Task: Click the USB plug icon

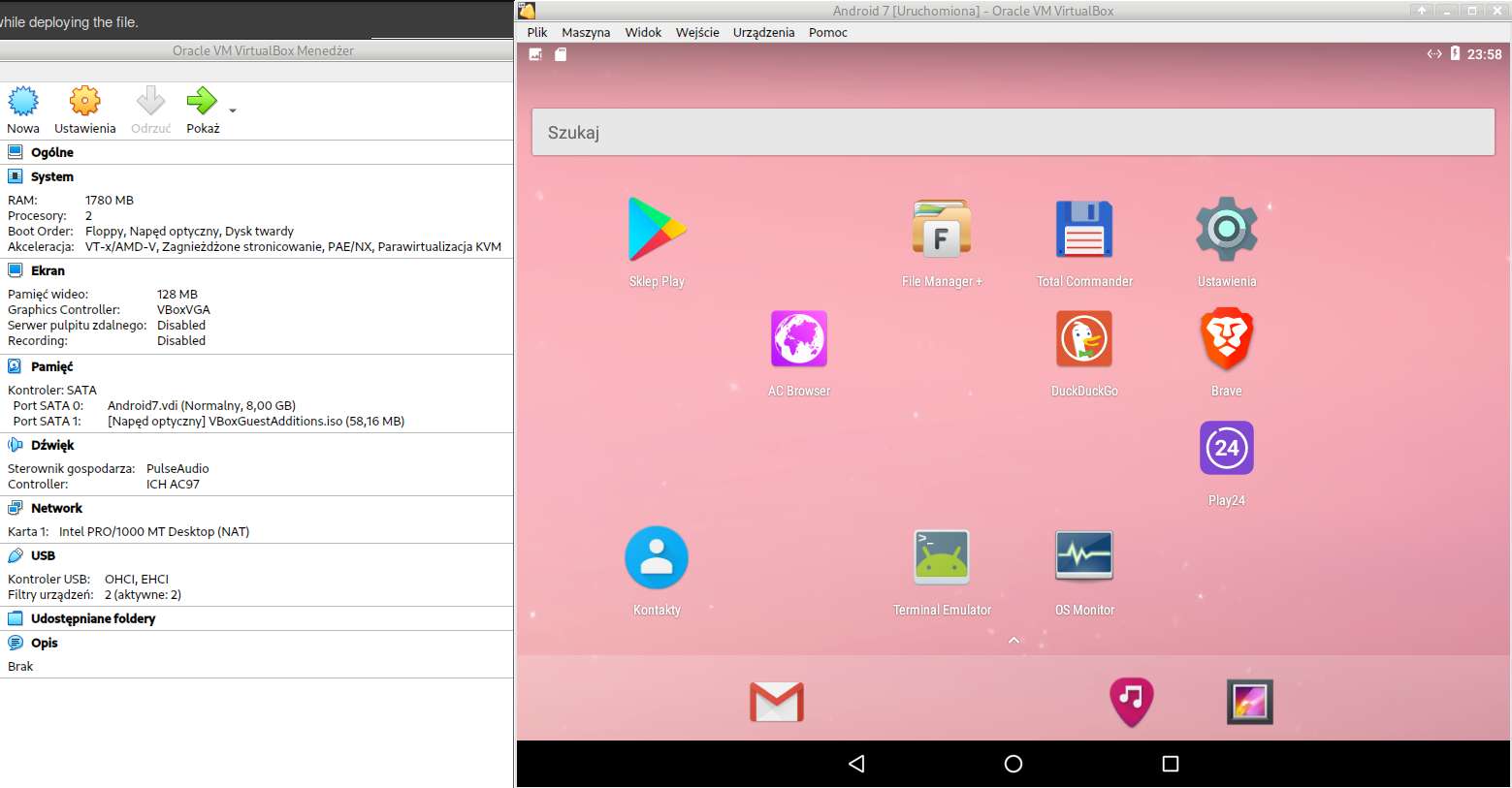Action: coord(15,555)
